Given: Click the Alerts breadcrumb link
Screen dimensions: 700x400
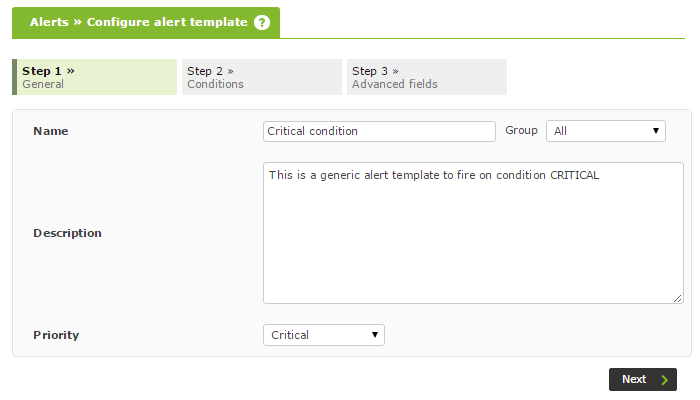Looking at the screenshot, I should [x=49, y=22].
